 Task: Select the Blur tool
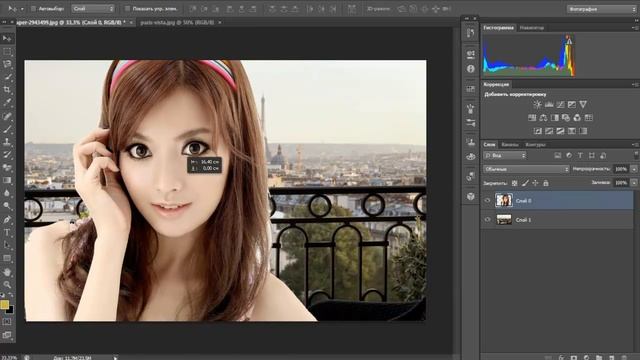[x=7, y=193]
